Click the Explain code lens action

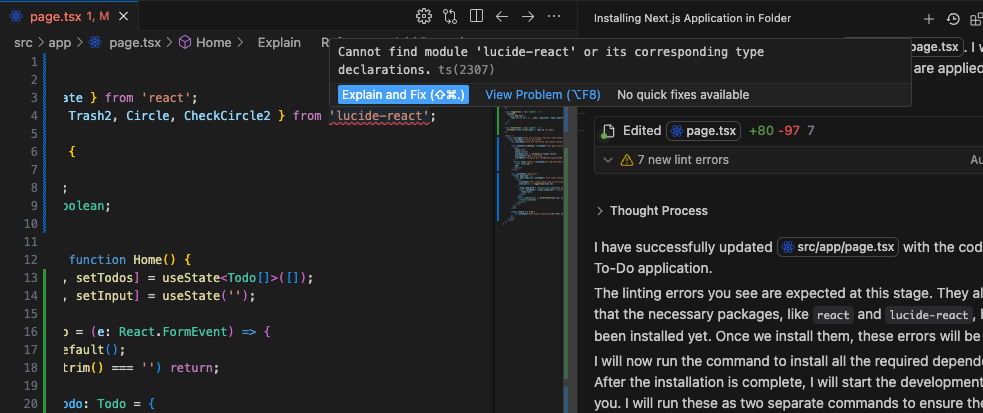tap(279, 43)
